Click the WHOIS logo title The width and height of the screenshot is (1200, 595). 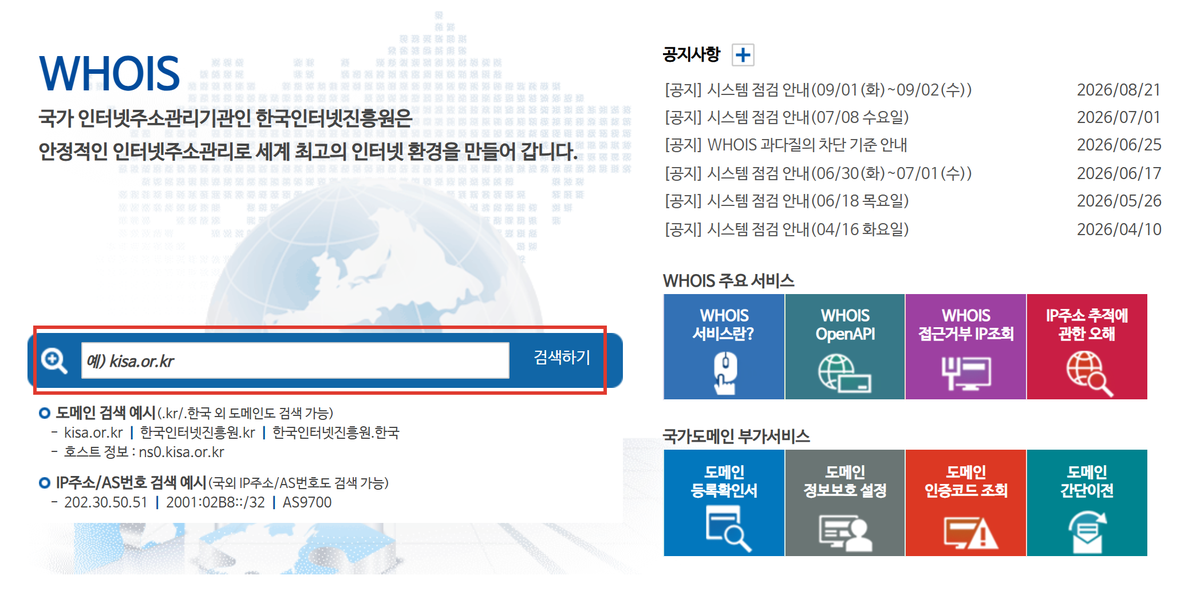point(109,73)
